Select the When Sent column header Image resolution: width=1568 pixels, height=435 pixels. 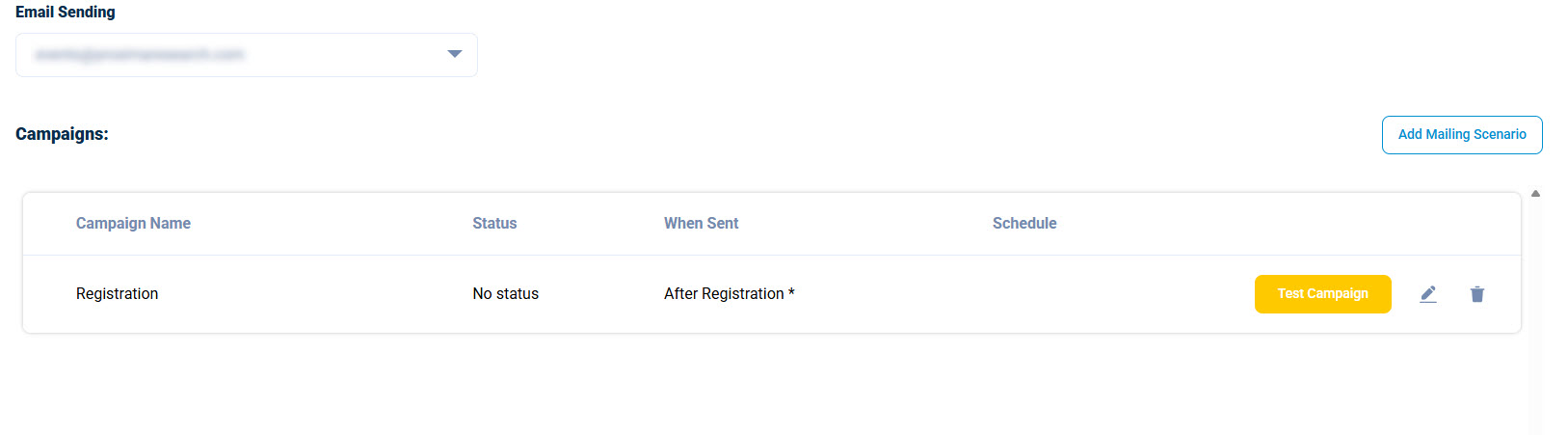click(x=701, y=224)
